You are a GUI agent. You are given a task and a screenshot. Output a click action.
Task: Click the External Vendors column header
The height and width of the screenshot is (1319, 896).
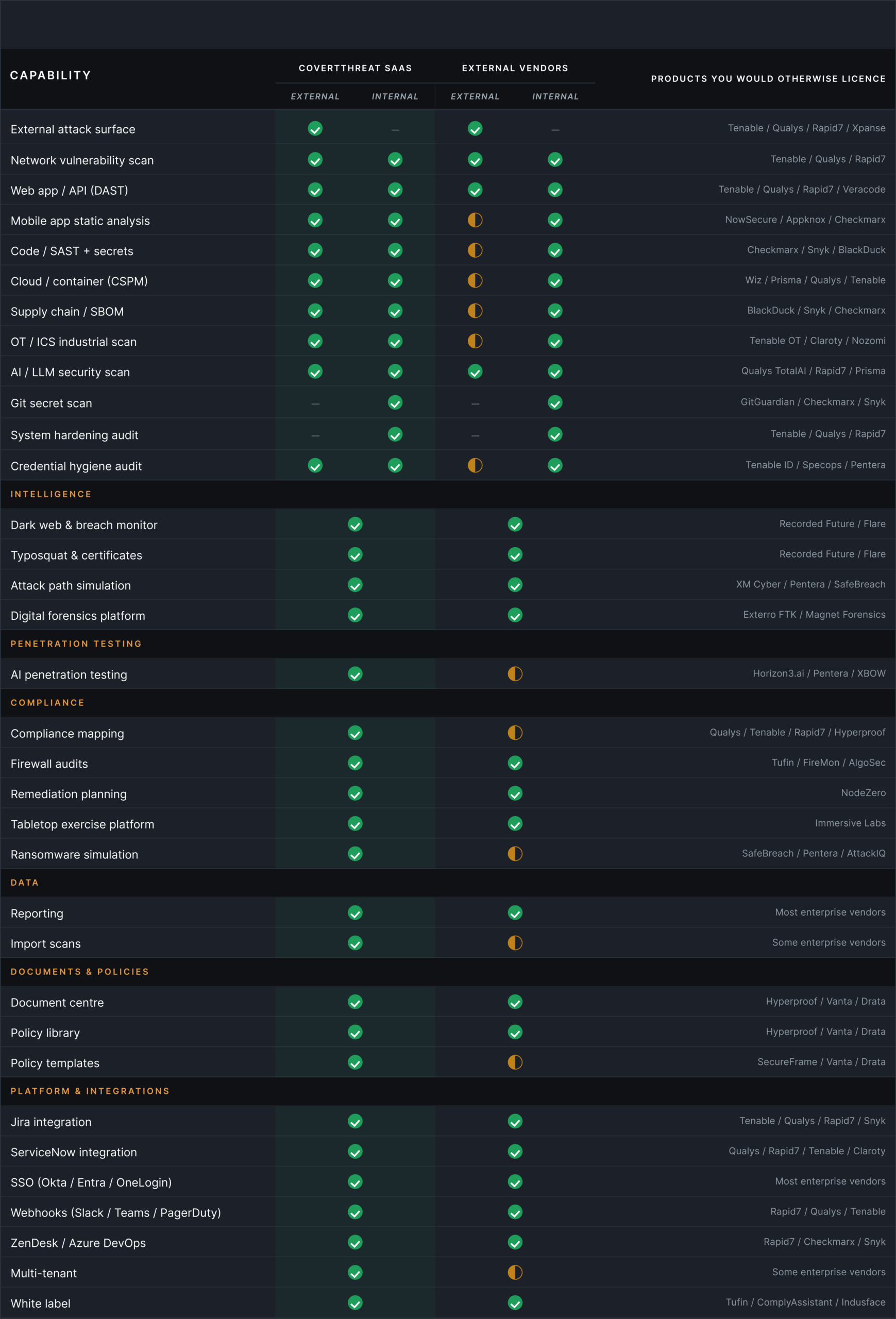(x=515, y=68)
